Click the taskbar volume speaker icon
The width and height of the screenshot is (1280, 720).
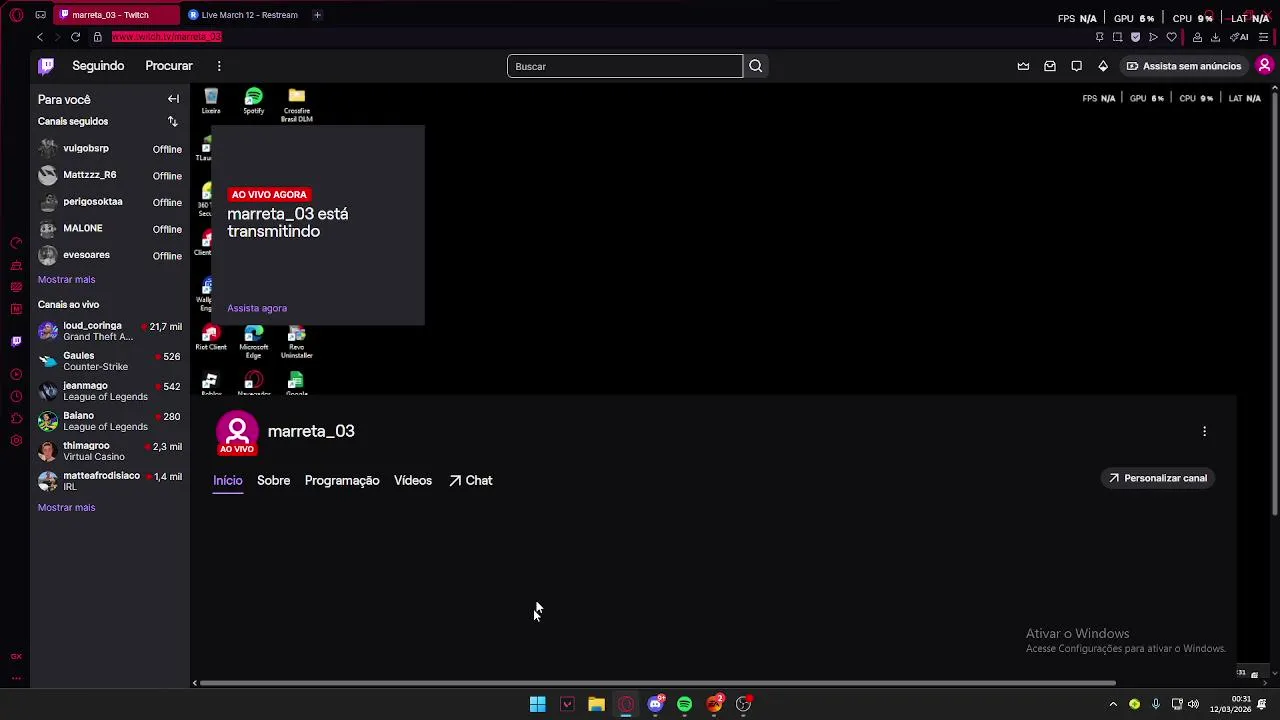click(x=1193, y=704)
